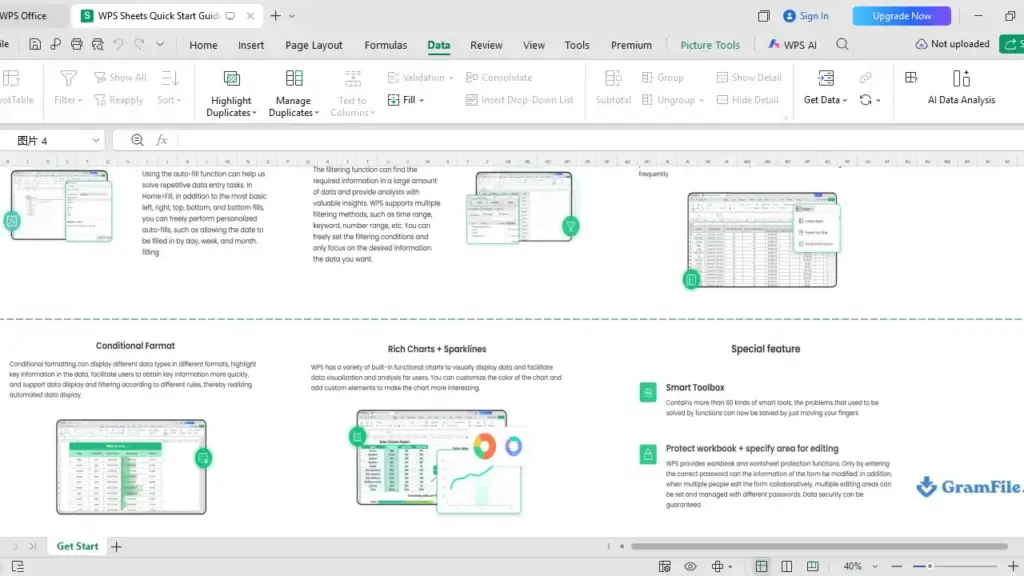Click the zoom magnifier icon beside the name box
Image resolution: width=1024 pixels, height=576 pixels.
tap(137, 140)
